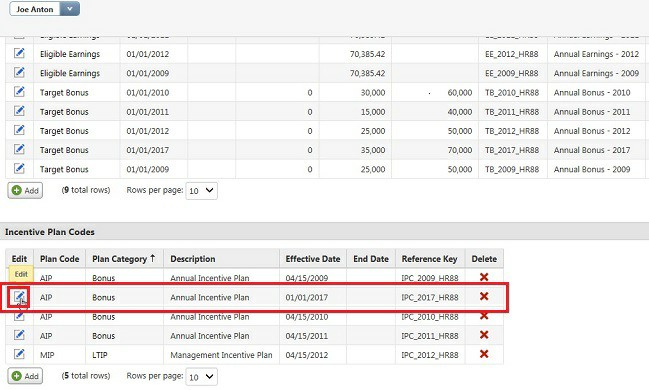Screen dimensions: 649x390
Task: Sort by End Date column header
Action: point(371,259)
